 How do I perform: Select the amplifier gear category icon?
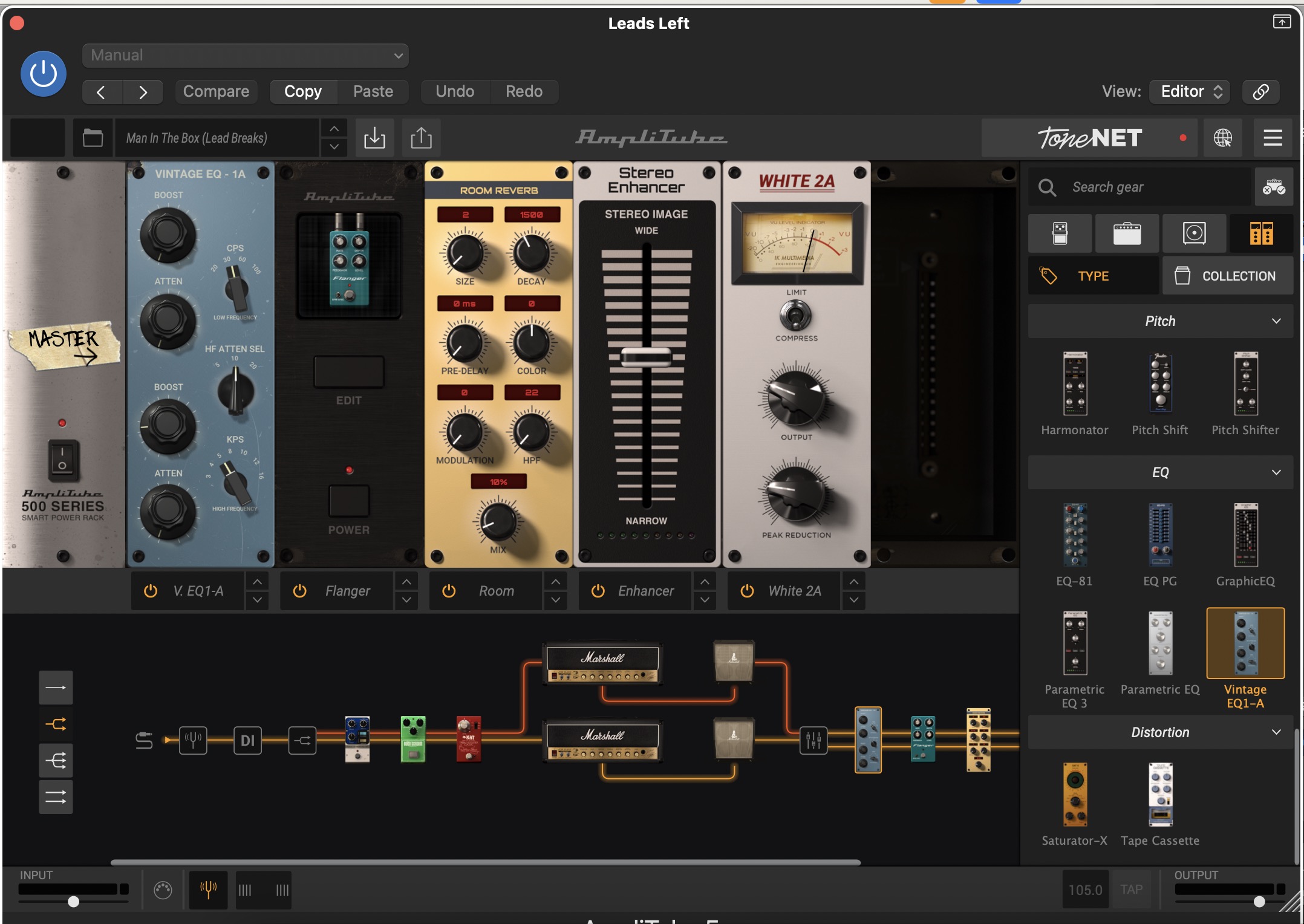click(x=1127, y=233)
